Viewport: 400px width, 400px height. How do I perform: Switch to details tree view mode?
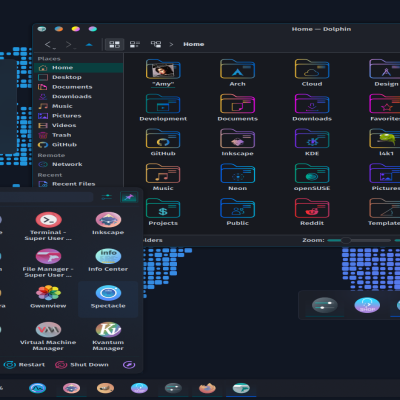coord(156,44)
